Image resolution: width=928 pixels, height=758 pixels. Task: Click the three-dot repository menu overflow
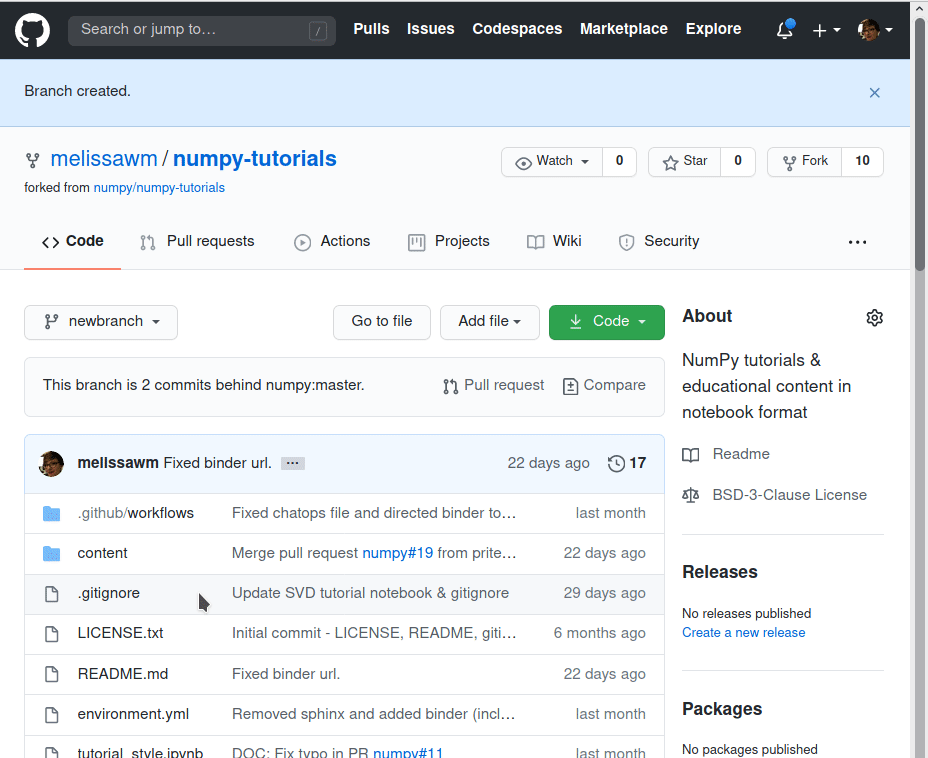coord(857,242)
